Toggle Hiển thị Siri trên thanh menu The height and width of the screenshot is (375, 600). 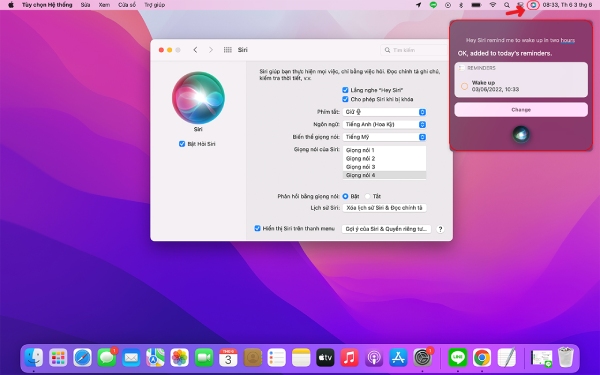[257, 228]
